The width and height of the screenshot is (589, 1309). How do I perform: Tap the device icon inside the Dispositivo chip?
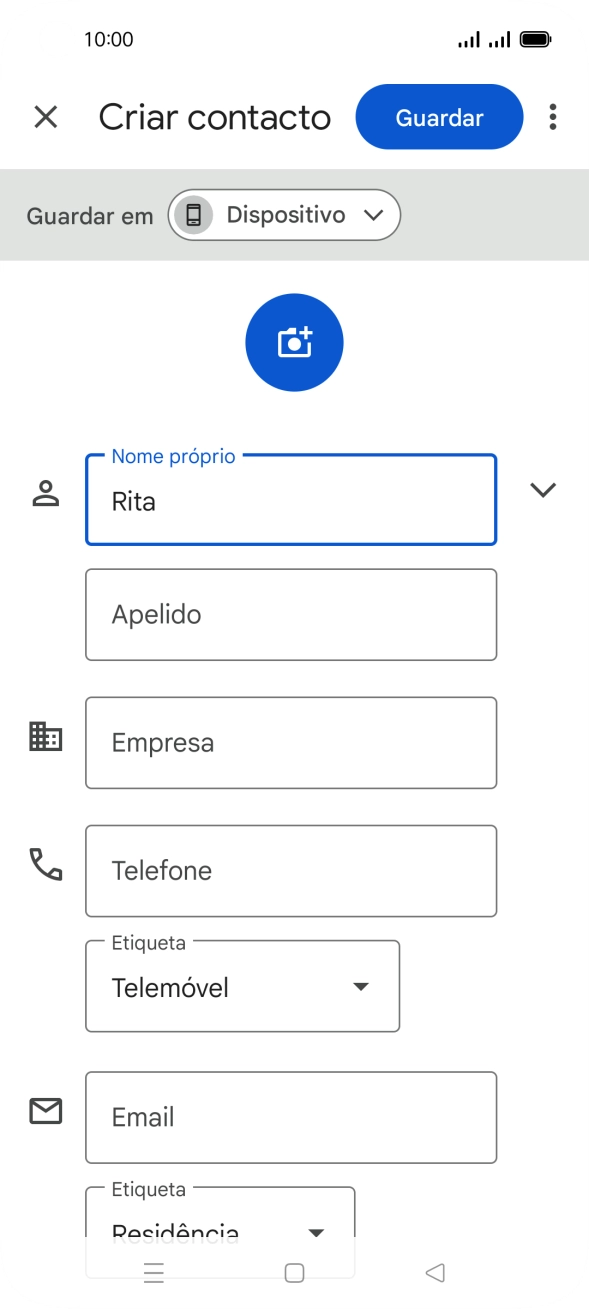pos(196,214)
